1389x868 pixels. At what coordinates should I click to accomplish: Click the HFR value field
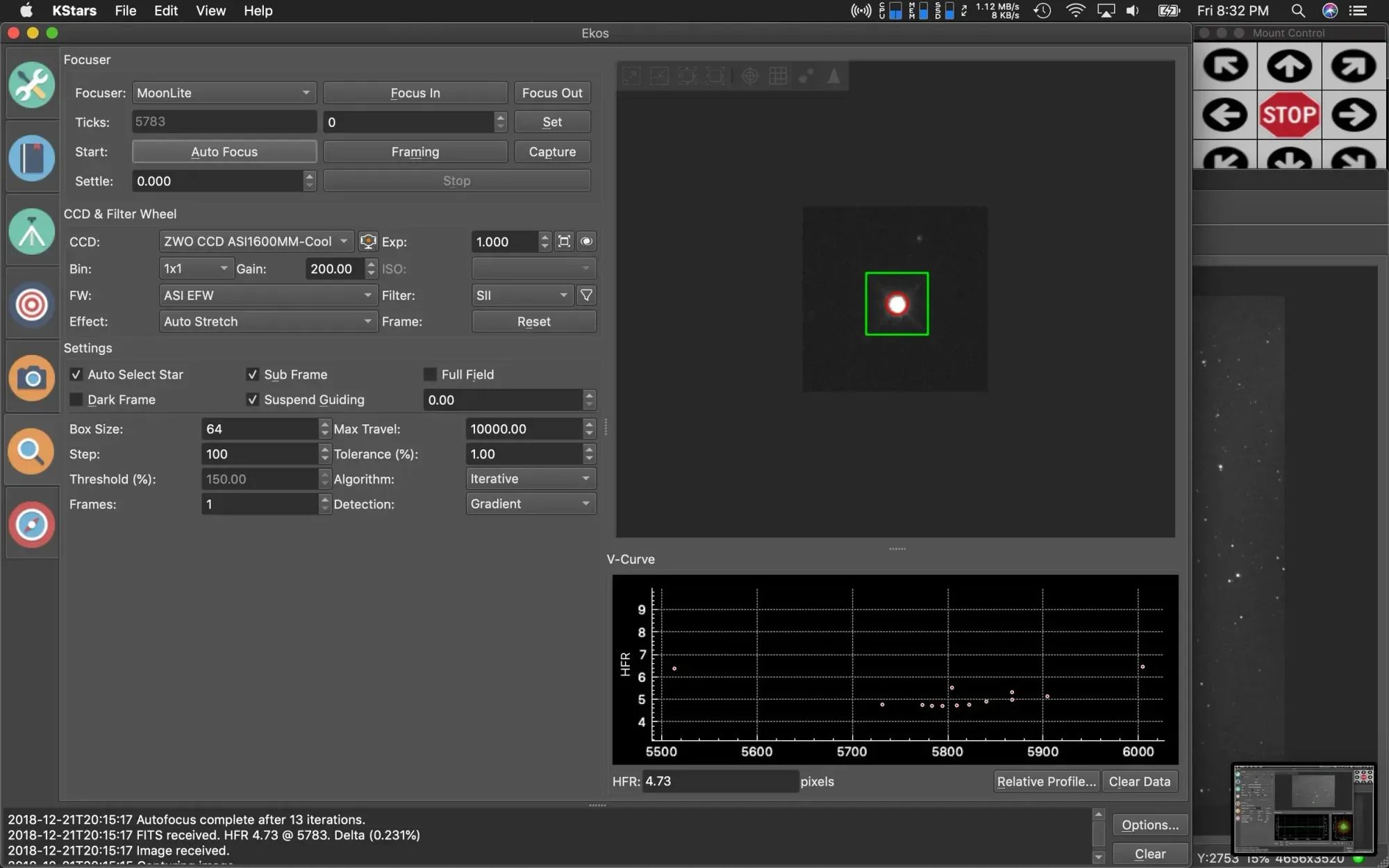click(720, 781)
